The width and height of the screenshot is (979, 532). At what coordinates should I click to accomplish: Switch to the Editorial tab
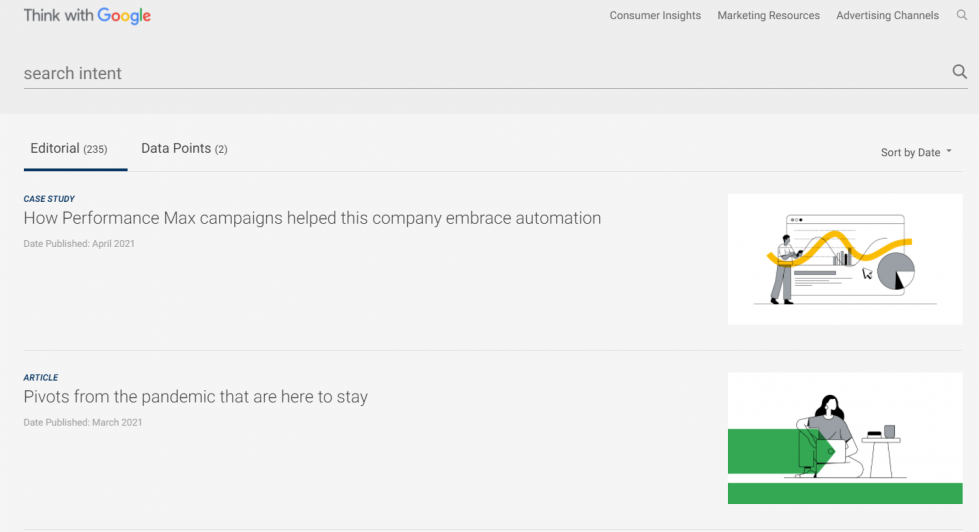69,149
